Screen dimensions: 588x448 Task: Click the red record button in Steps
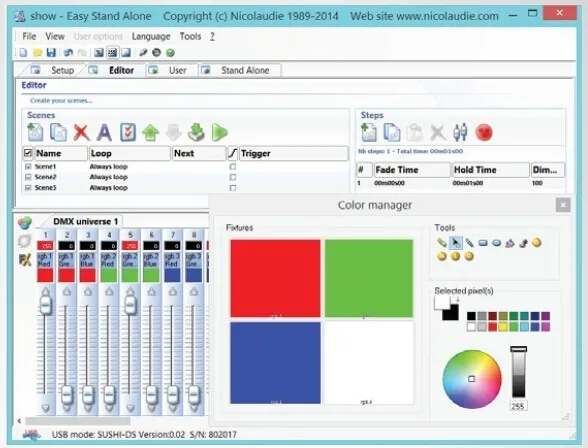tap(484, 132)
